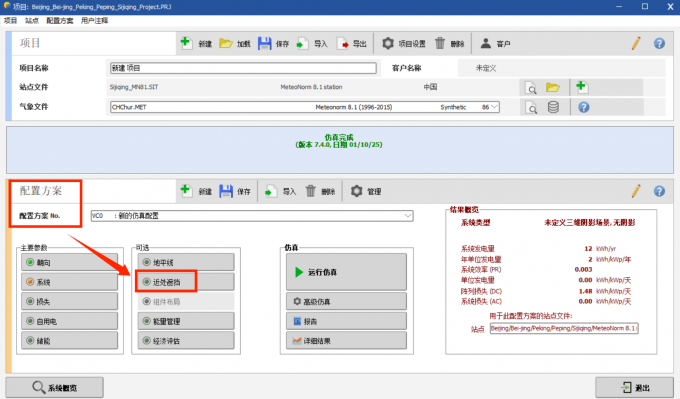This screenshot has height=399, width=680.
Task: Open Advanced Simulation (高级仿真) button
Action: (347, 301)
